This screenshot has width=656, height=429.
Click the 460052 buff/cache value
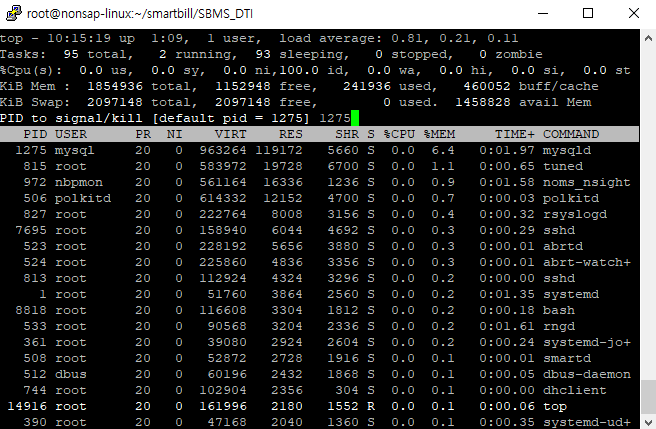pos(487,86)
